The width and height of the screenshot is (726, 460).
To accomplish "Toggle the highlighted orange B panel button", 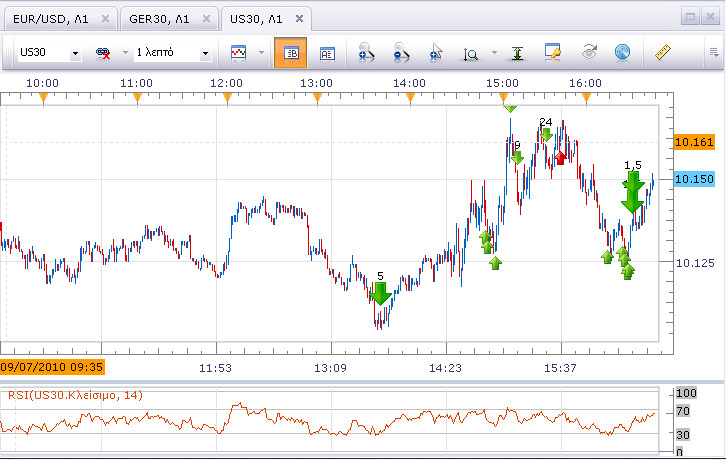I will pos(290,53).
